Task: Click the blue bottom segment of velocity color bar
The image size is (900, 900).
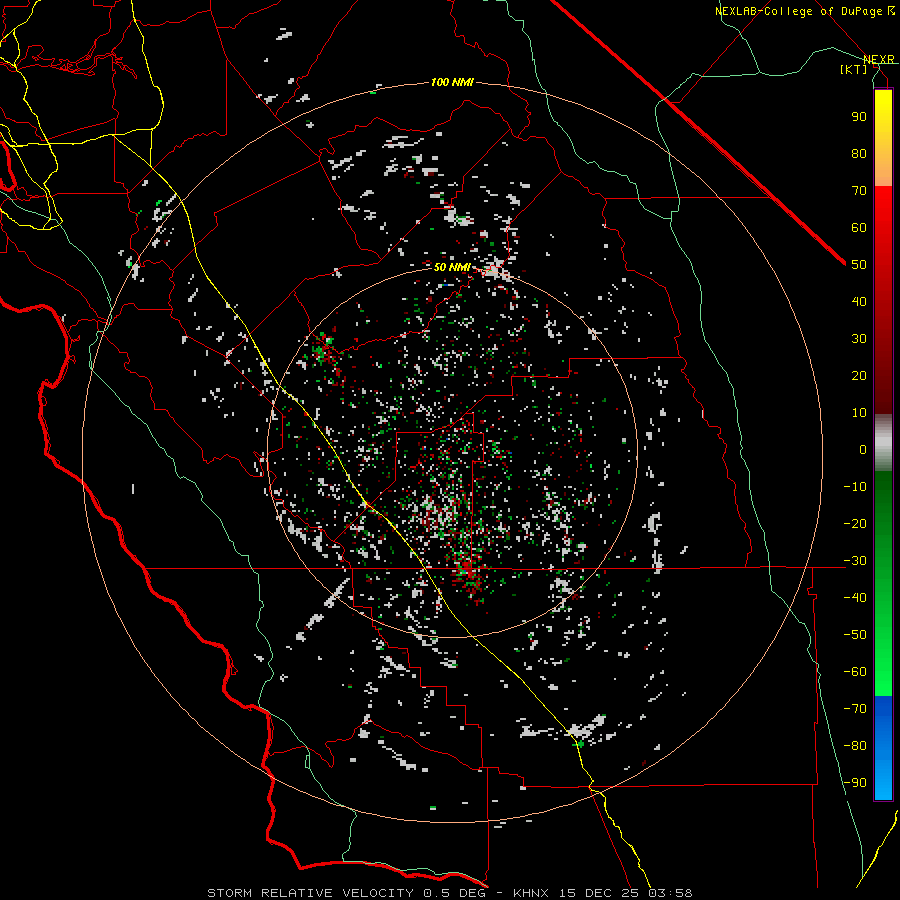Action: [883, 748]
